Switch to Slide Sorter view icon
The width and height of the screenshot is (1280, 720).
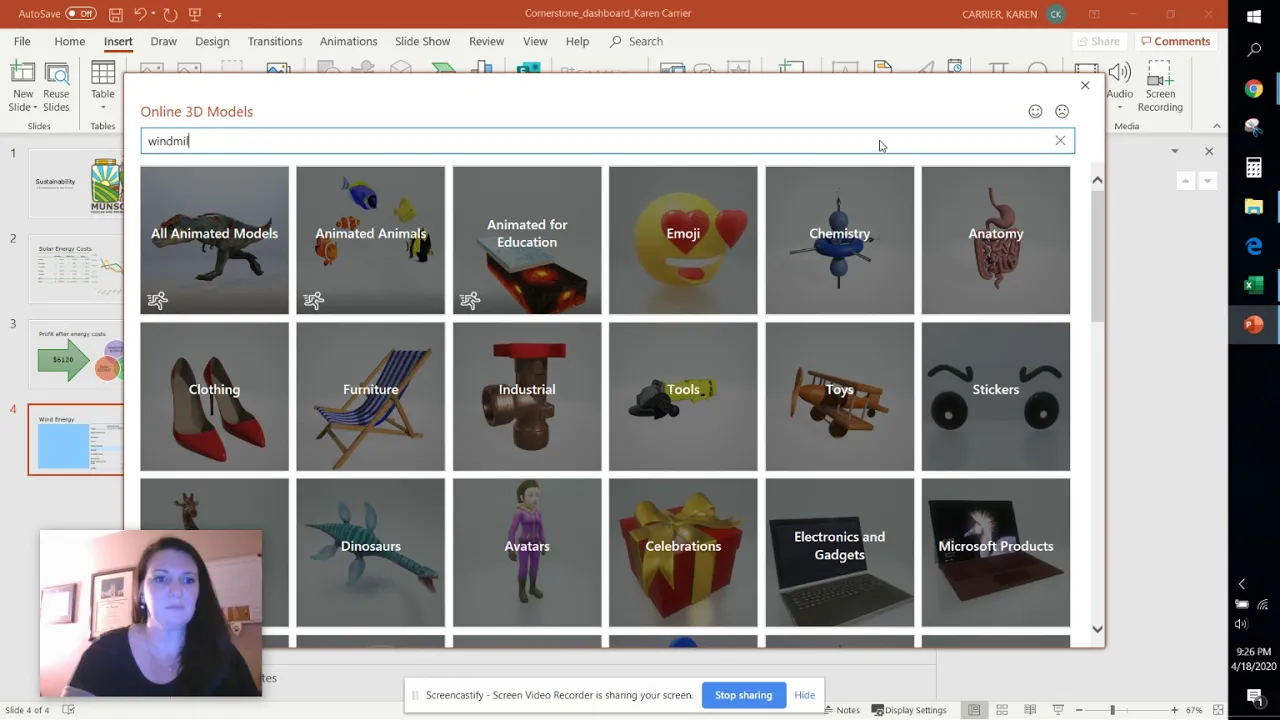[1002, 710]
